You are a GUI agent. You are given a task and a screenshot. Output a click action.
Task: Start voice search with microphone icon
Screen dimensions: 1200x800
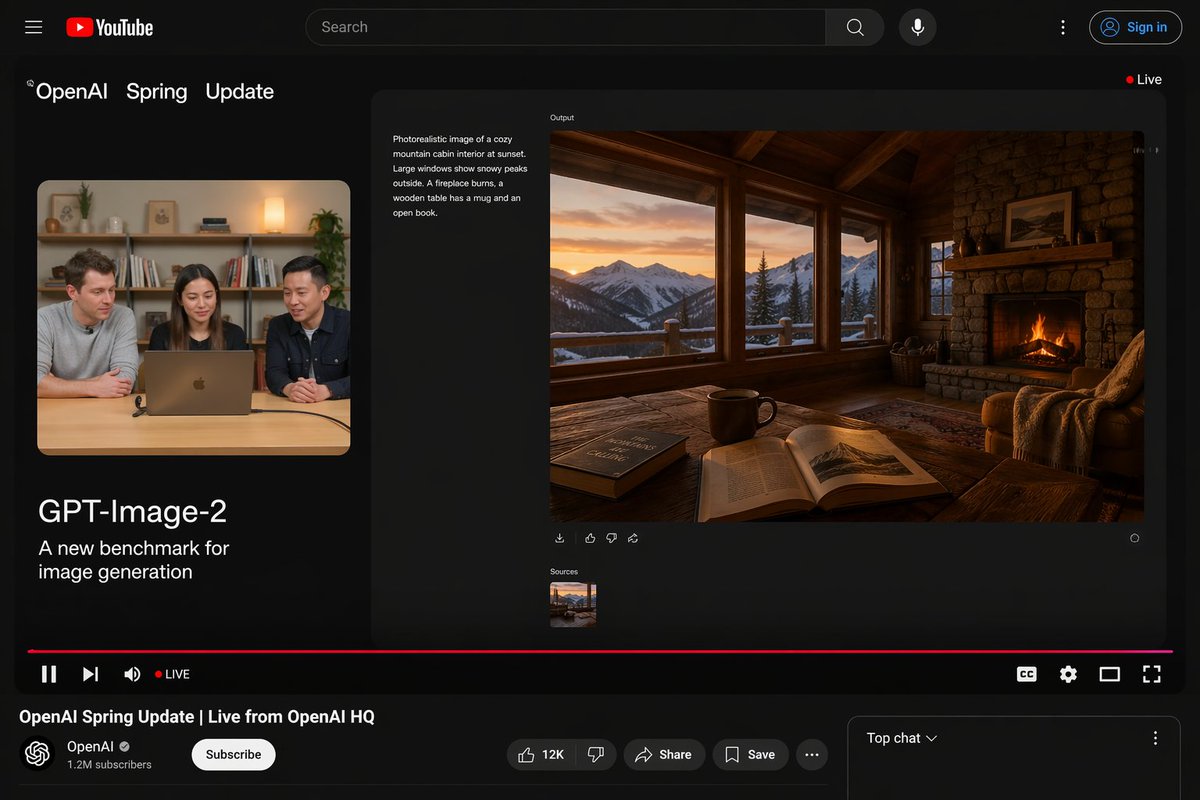coord(917,27)
